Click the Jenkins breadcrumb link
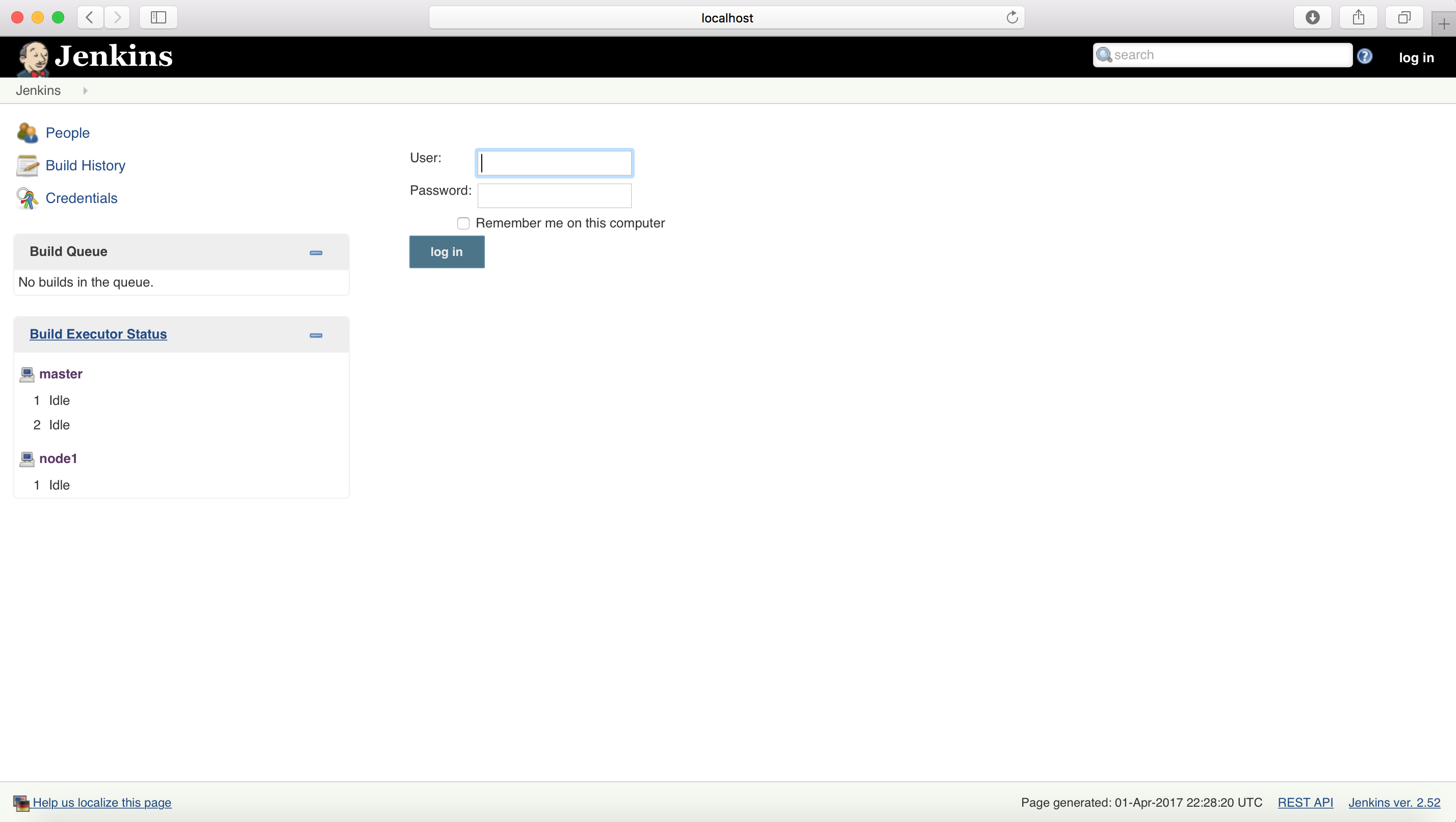 [37, 90]
